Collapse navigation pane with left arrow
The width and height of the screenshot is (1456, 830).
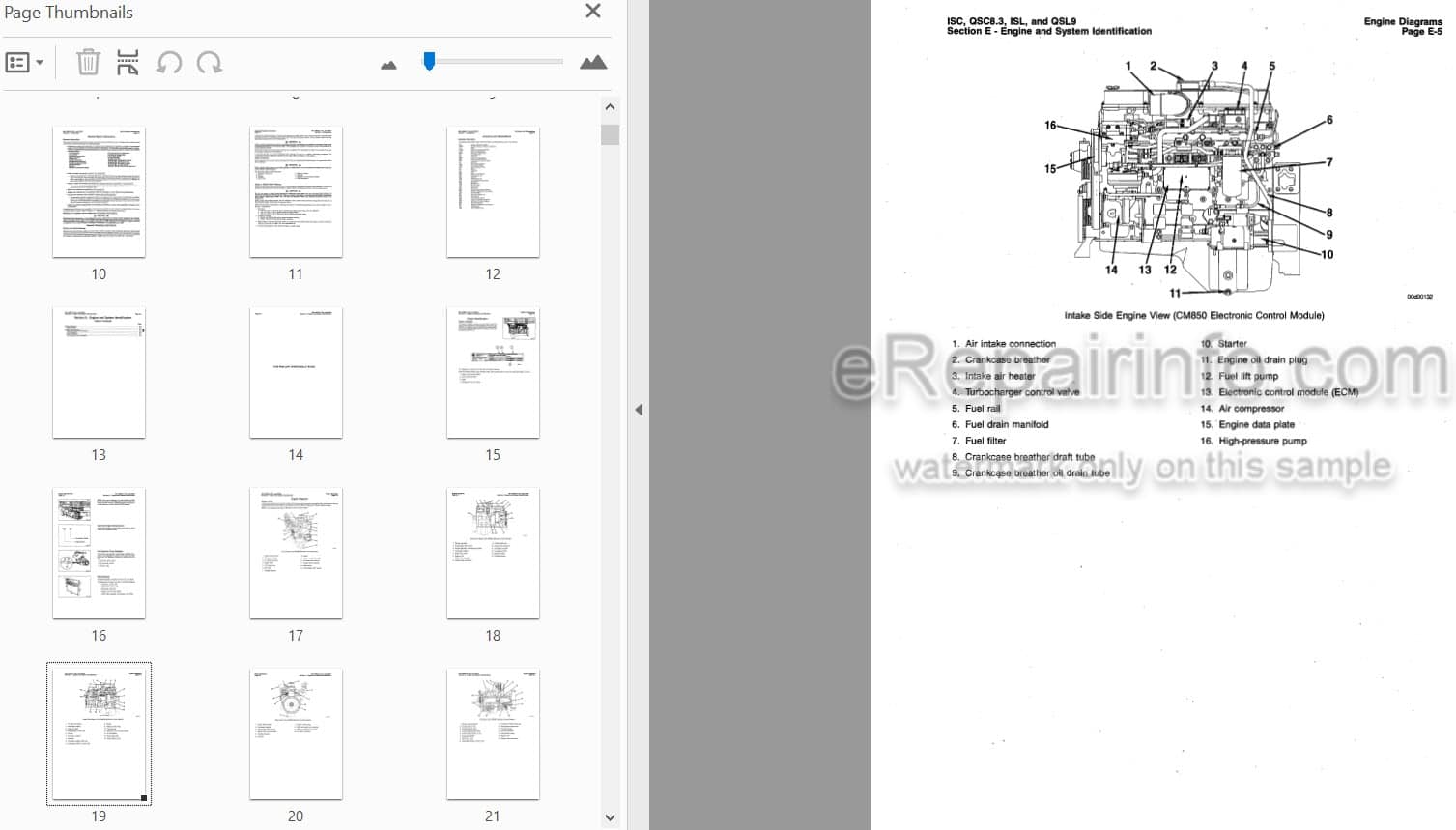coord(639,410)
